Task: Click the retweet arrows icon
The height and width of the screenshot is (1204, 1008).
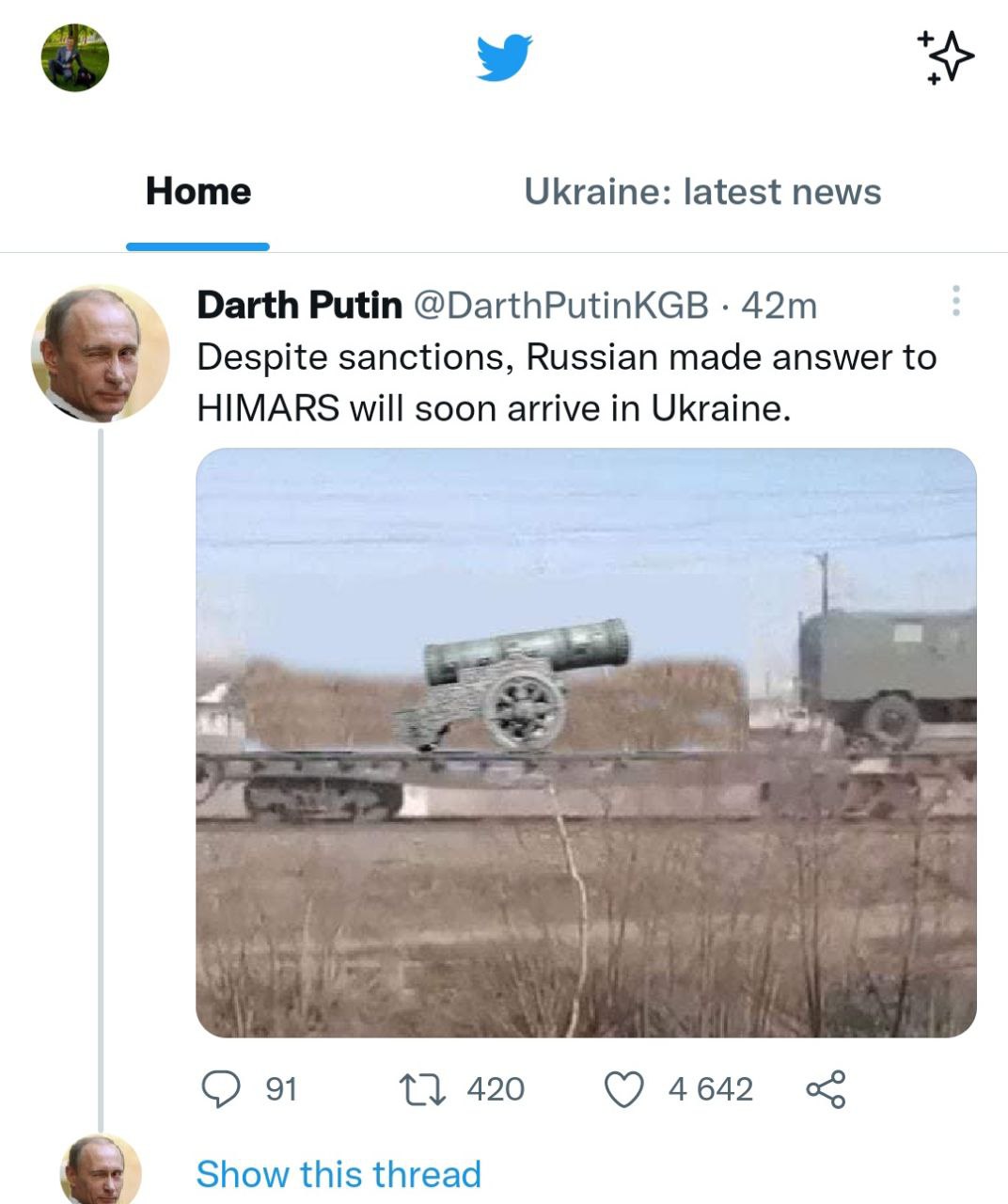Action: coord(418,1089)
